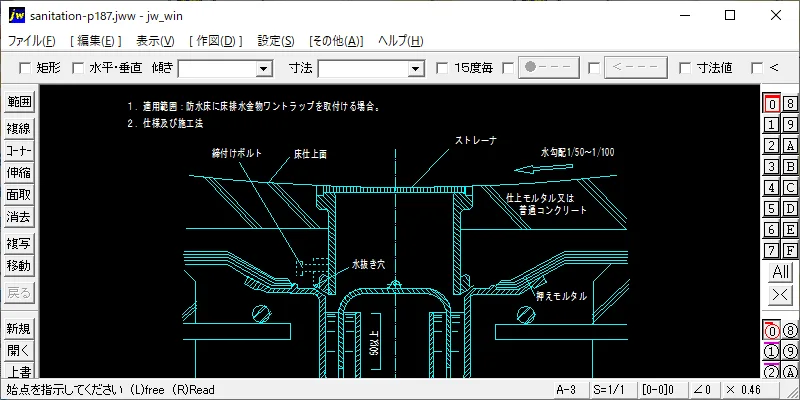Screen dimensions: 800x400
Task: Select layer 8 button
Action: (x=790, y=104)
